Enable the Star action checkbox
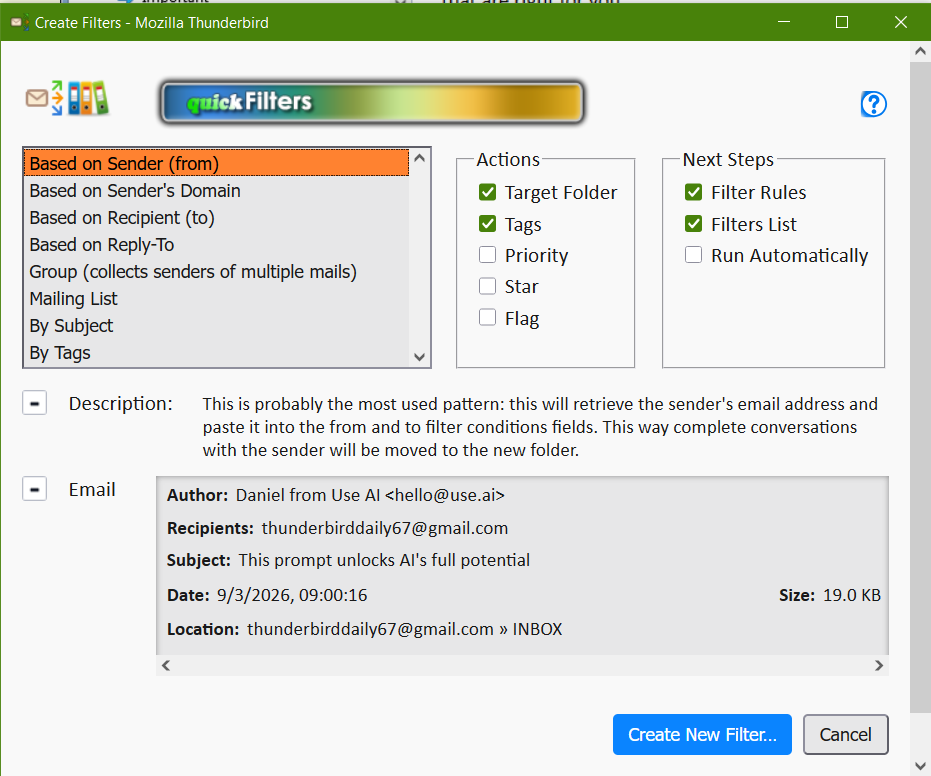The height and width of the screenshot is (776, 931). coord(488,287)
